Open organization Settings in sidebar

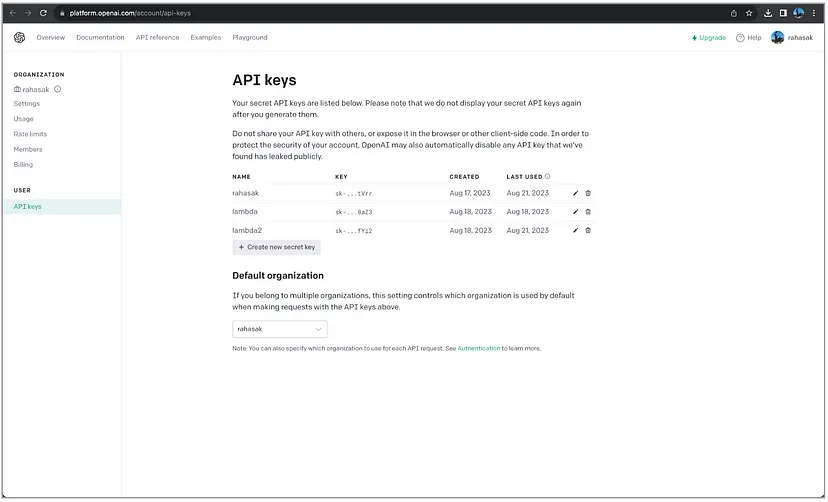point(26,103)
